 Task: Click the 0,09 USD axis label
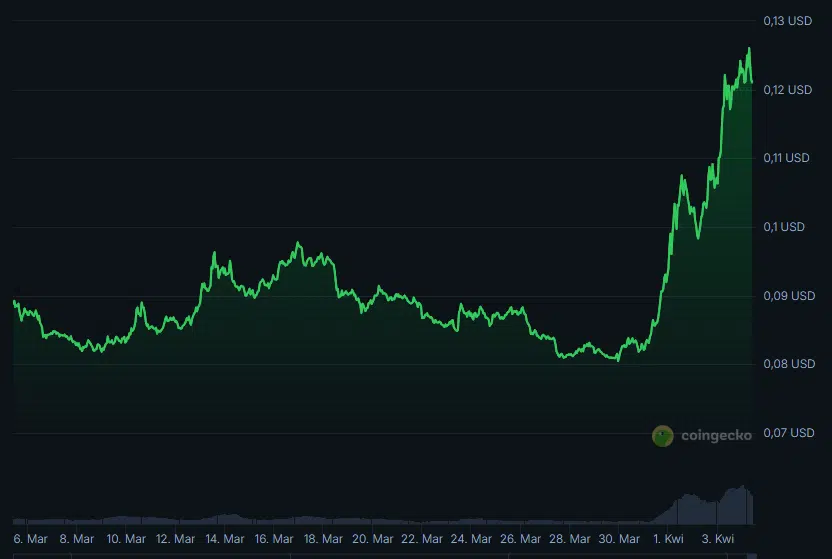788,296
